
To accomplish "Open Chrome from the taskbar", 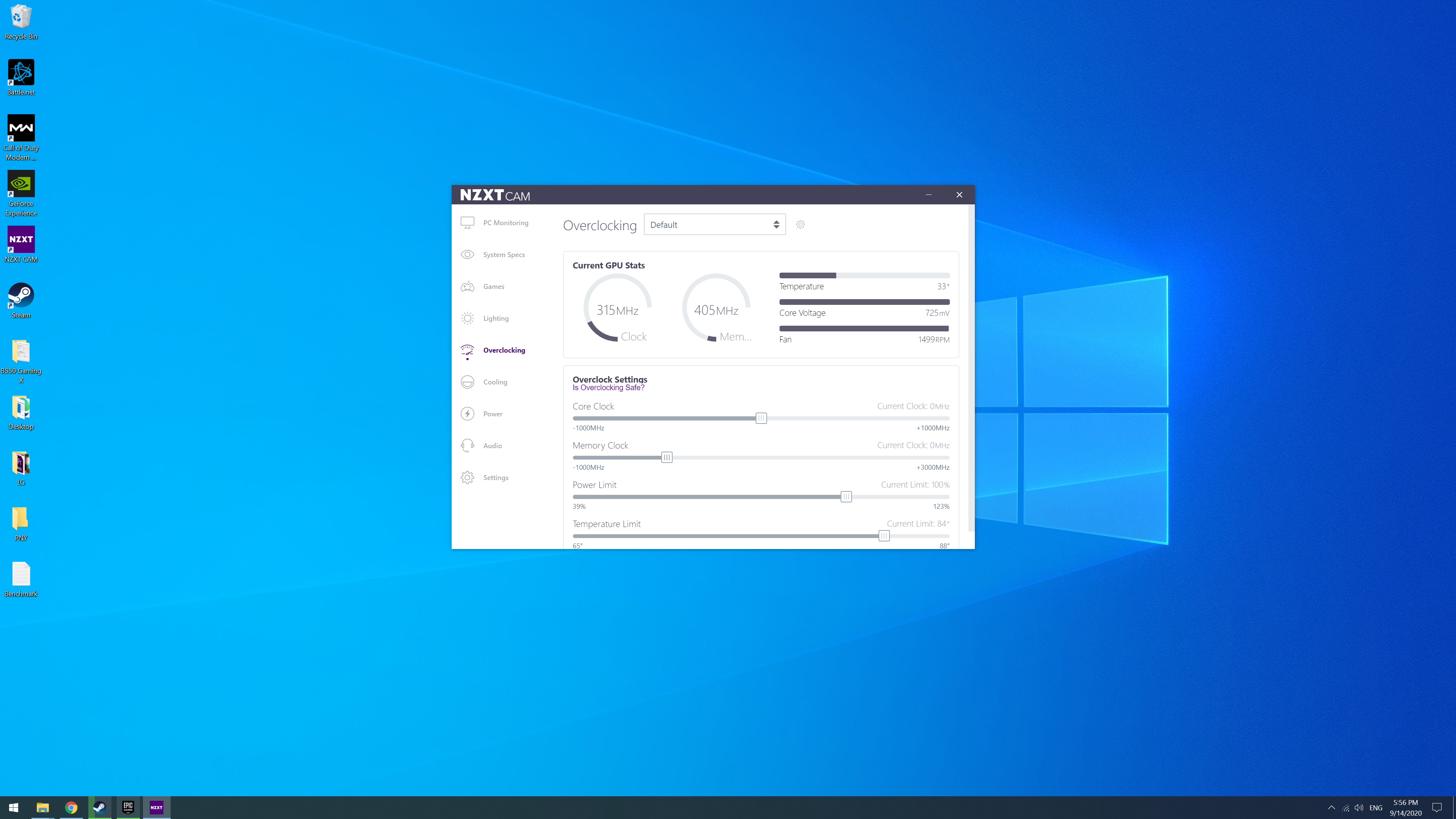I will click(x=71, y=807).
